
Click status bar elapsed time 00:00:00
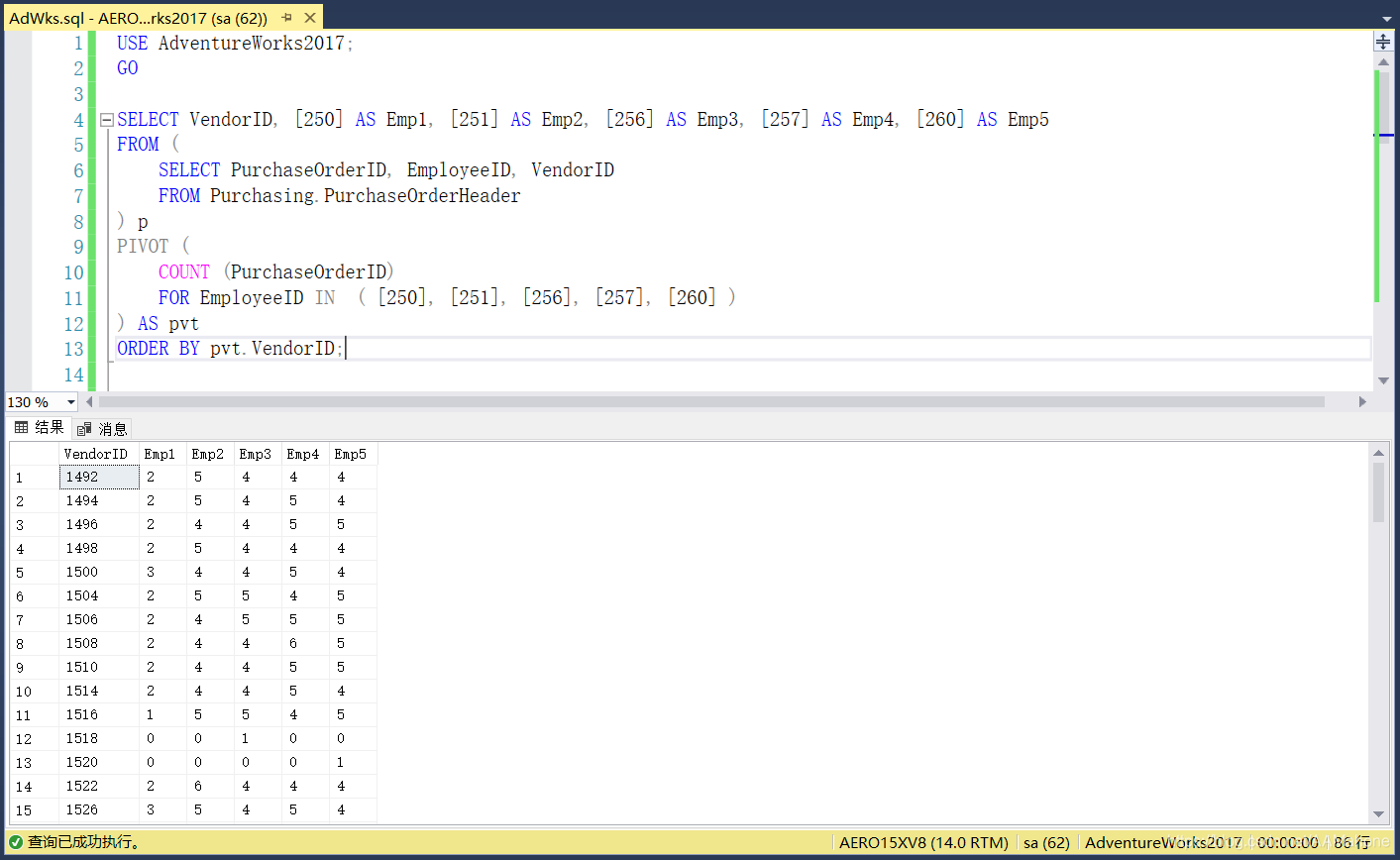coord(1288,843)
